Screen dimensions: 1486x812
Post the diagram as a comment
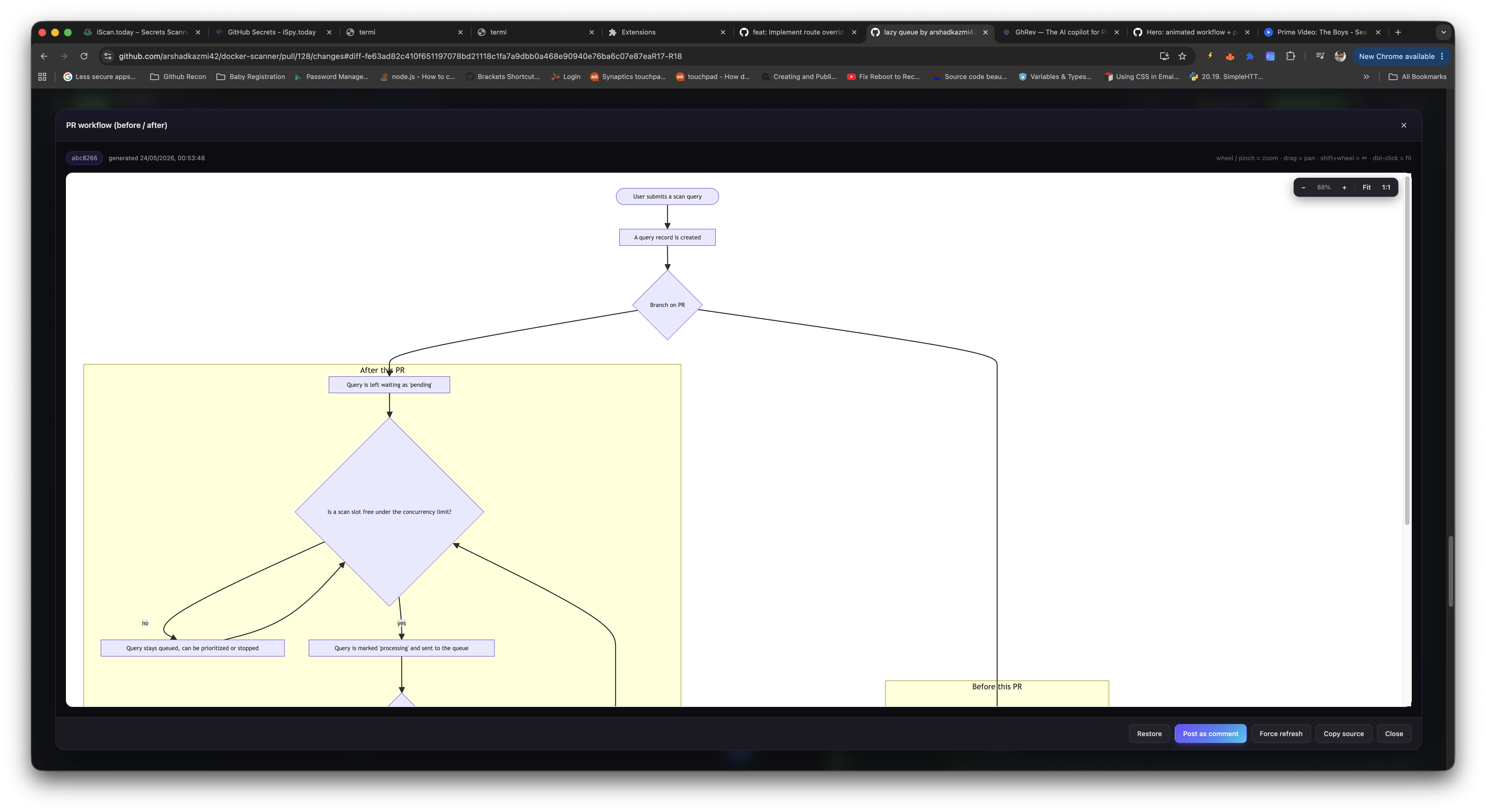(x=1210, y=734)
